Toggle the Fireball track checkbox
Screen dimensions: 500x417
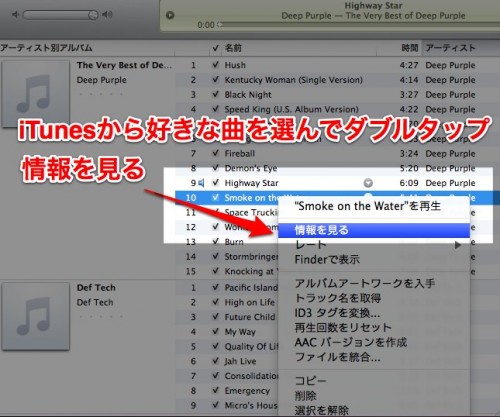point(216,153)
